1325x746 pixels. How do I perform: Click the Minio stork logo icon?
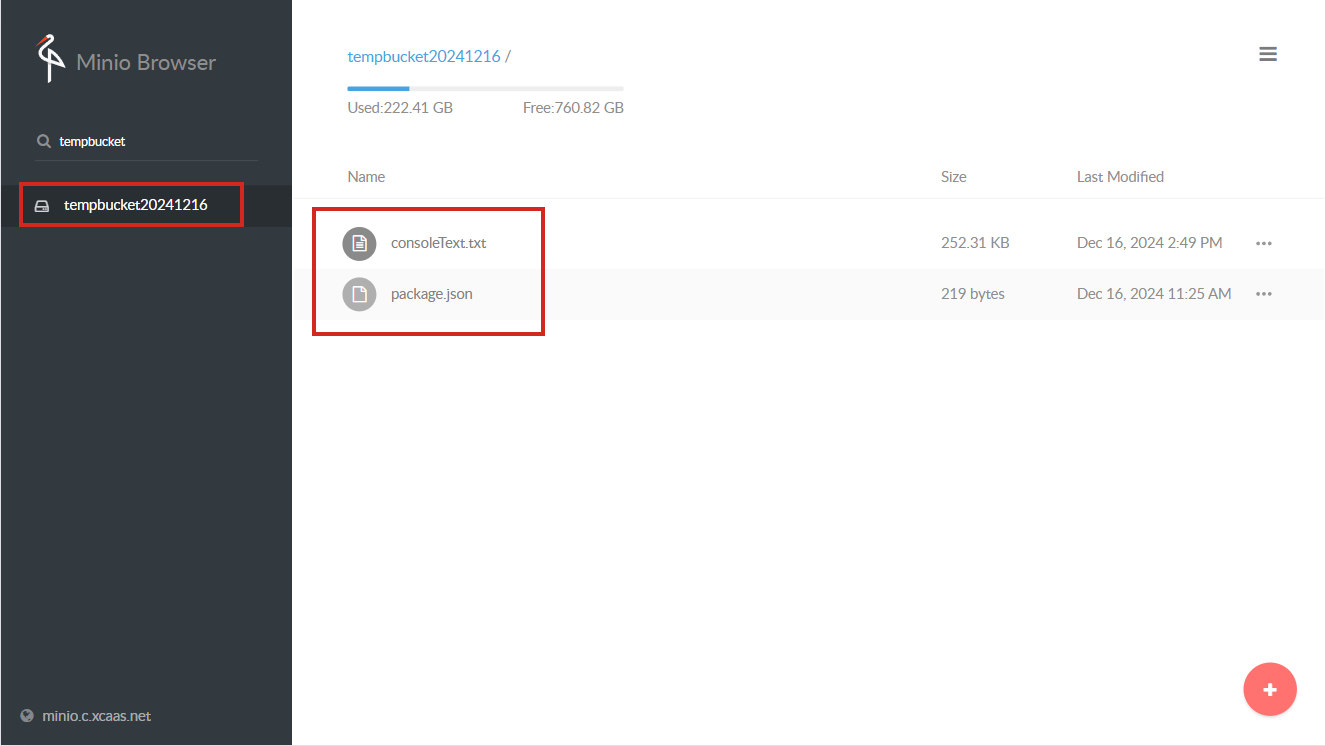pyautogui.click(x=51, y=59)
